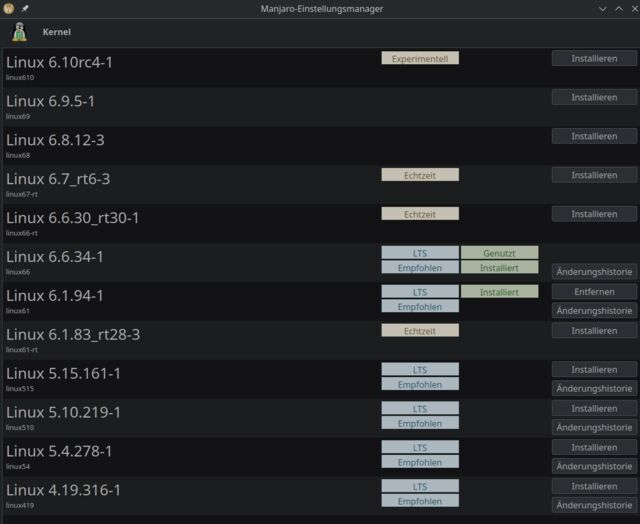Click Entfernen to remove Linux 6.1.94-1
The image size is (640, 524).
click(594, 292)
